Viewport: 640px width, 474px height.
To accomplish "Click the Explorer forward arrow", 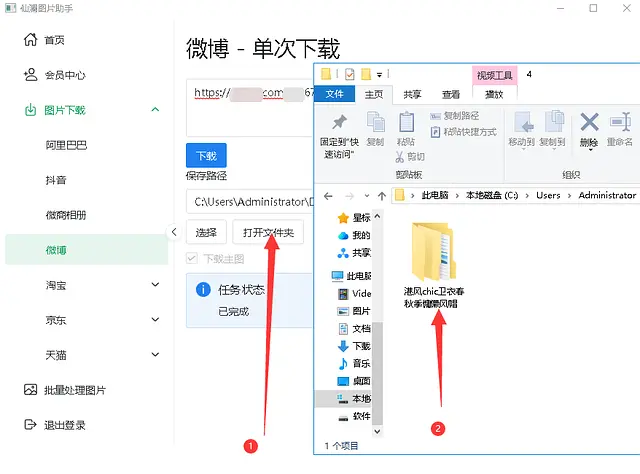I will pyautogui.click(x=349, y=196).
